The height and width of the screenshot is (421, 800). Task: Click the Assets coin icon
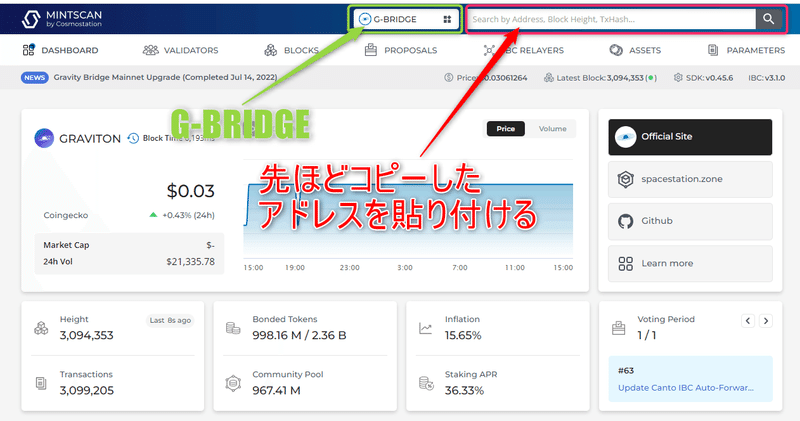[x=616, y=50]
